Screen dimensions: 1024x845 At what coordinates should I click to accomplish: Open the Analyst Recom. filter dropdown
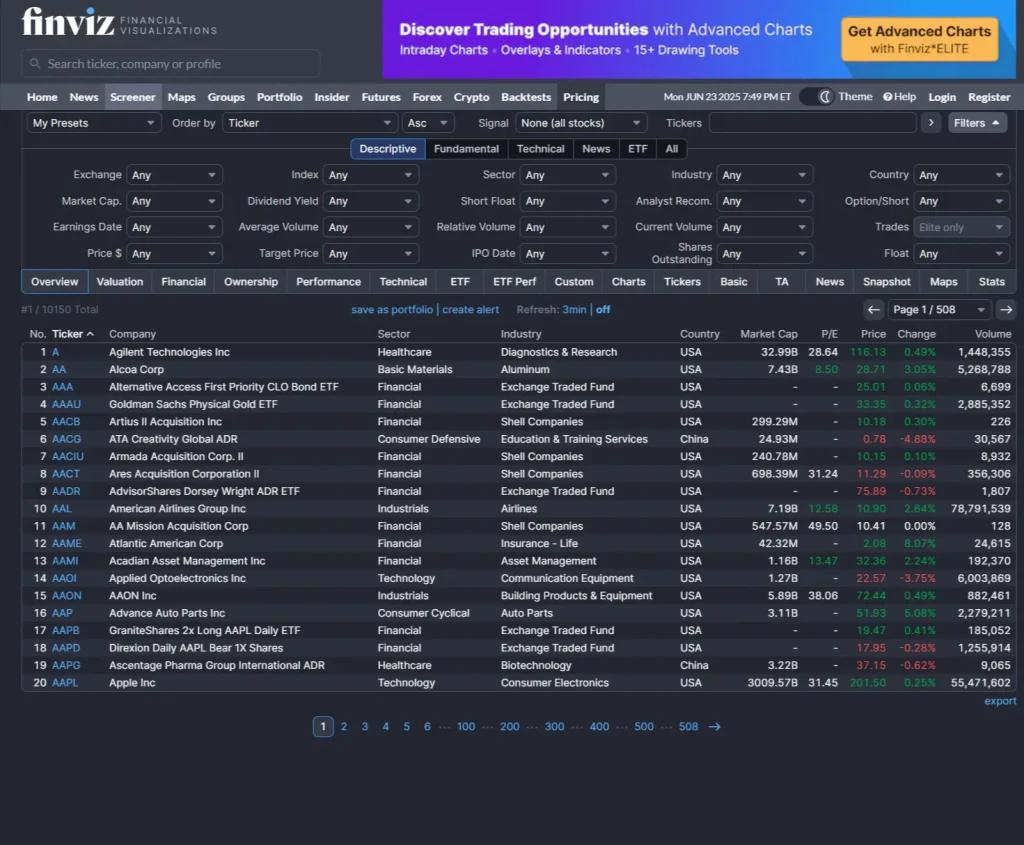coord(764,201)
